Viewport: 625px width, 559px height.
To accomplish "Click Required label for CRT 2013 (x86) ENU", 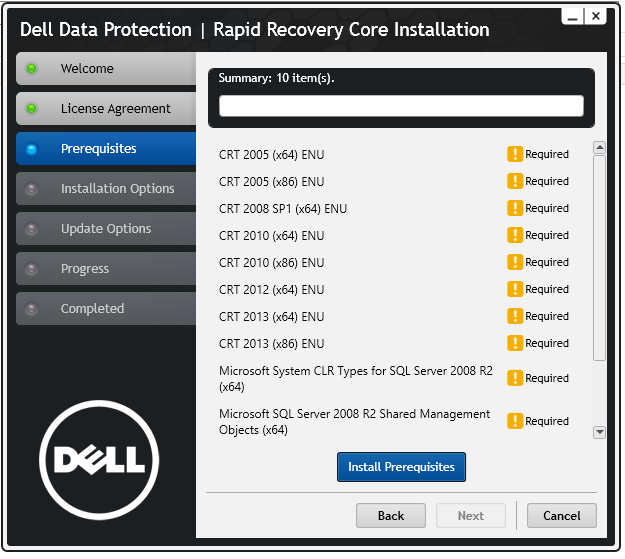I will 546,343.
